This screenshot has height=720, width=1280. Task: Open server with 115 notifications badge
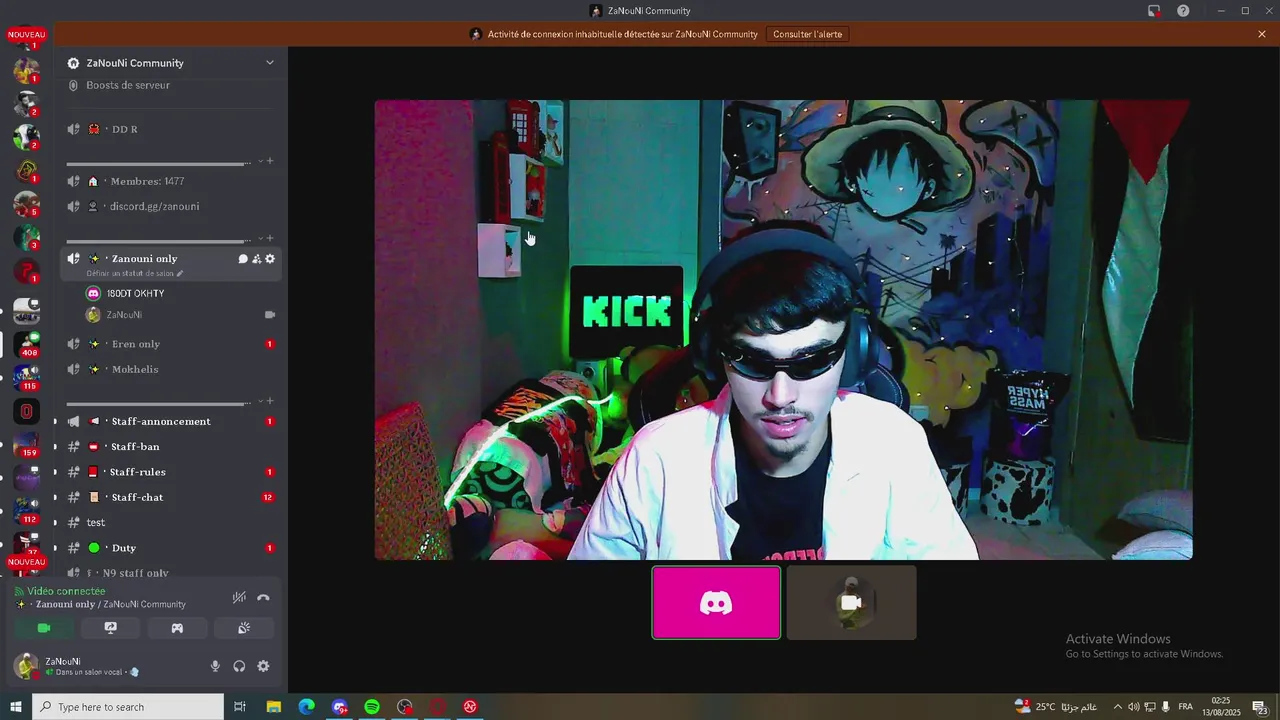point(27,378)
